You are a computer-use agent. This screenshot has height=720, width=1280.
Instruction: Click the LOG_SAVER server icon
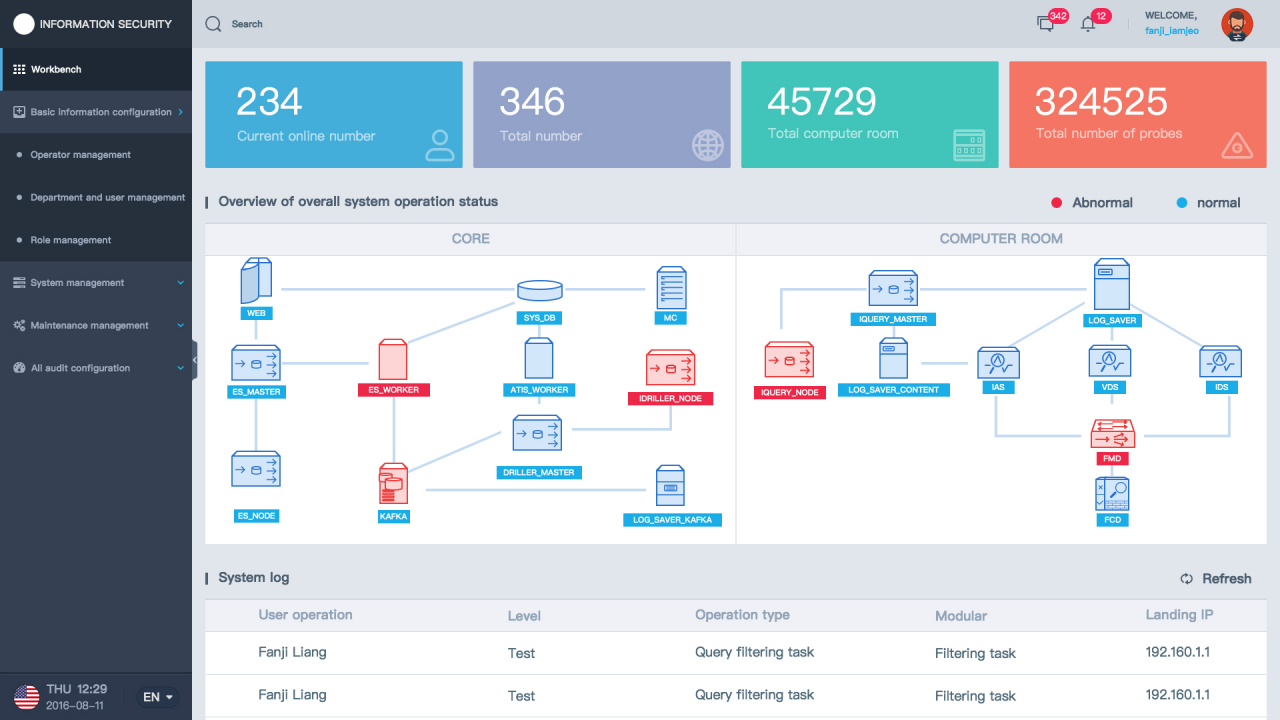coord(1111,285)
